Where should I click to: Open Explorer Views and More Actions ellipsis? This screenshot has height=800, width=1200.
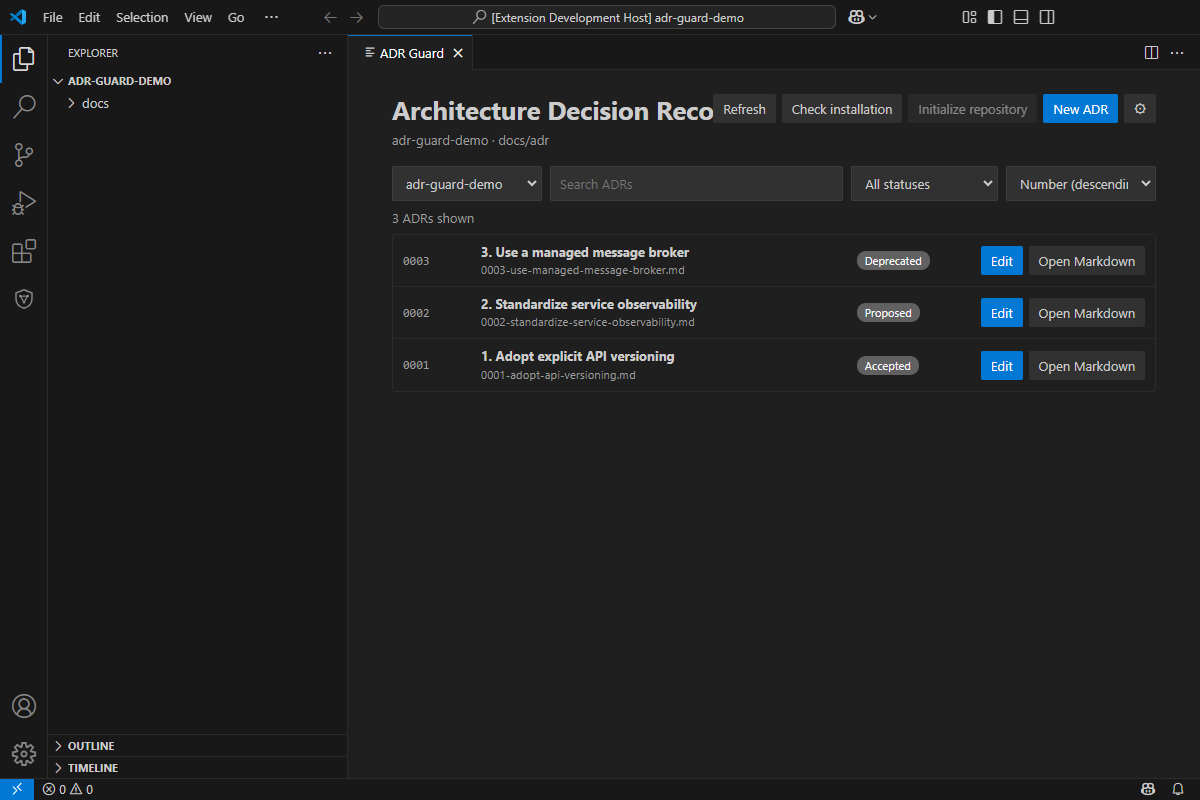pyautogui.click(x=325, y=53)
